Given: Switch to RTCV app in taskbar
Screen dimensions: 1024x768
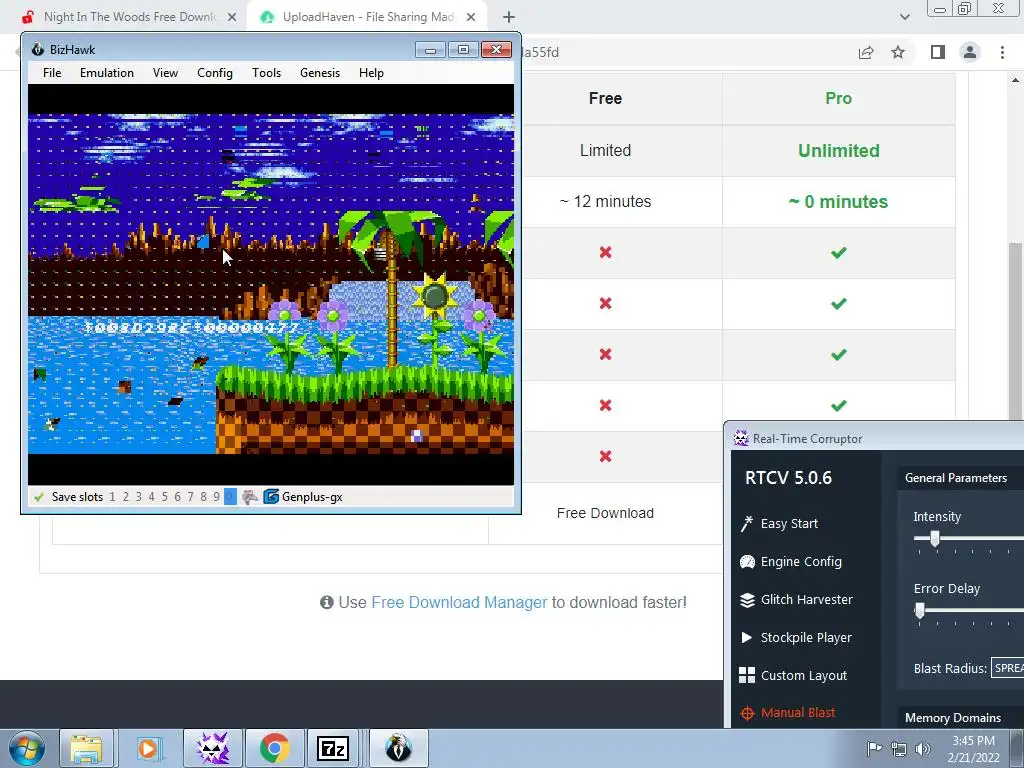Looking at the screenshot, I should pos(212,748).
